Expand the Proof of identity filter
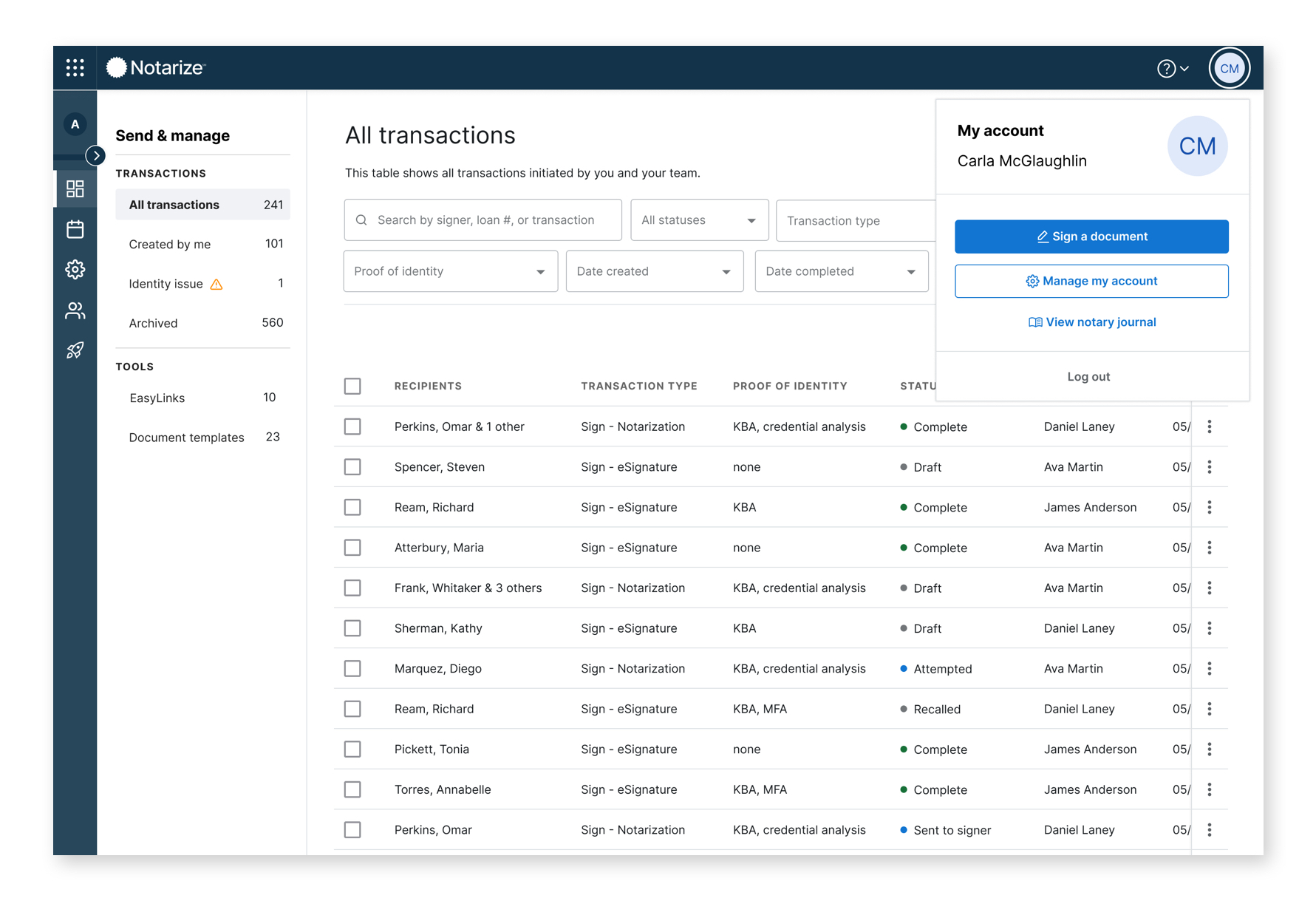Screen dimensions: 1316x901 tap(450, 271)
